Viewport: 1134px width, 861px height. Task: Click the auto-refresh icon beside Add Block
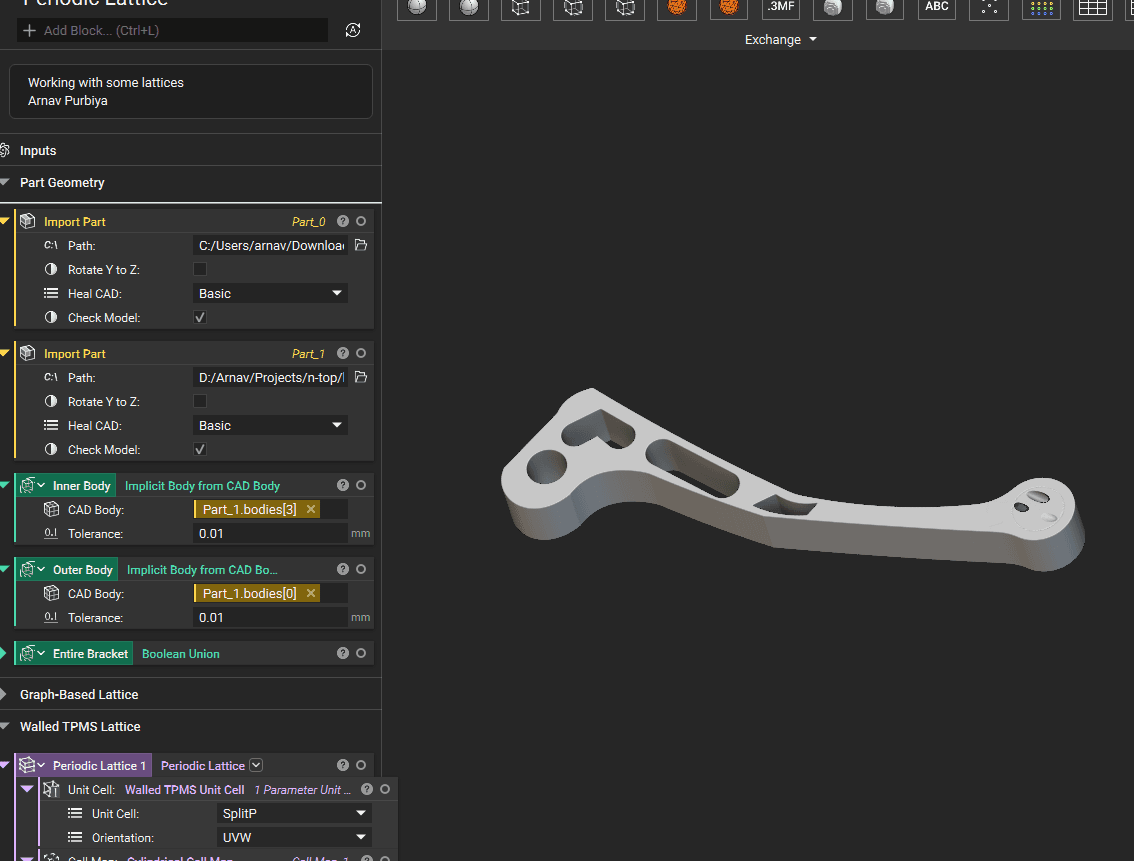point(353,30)
